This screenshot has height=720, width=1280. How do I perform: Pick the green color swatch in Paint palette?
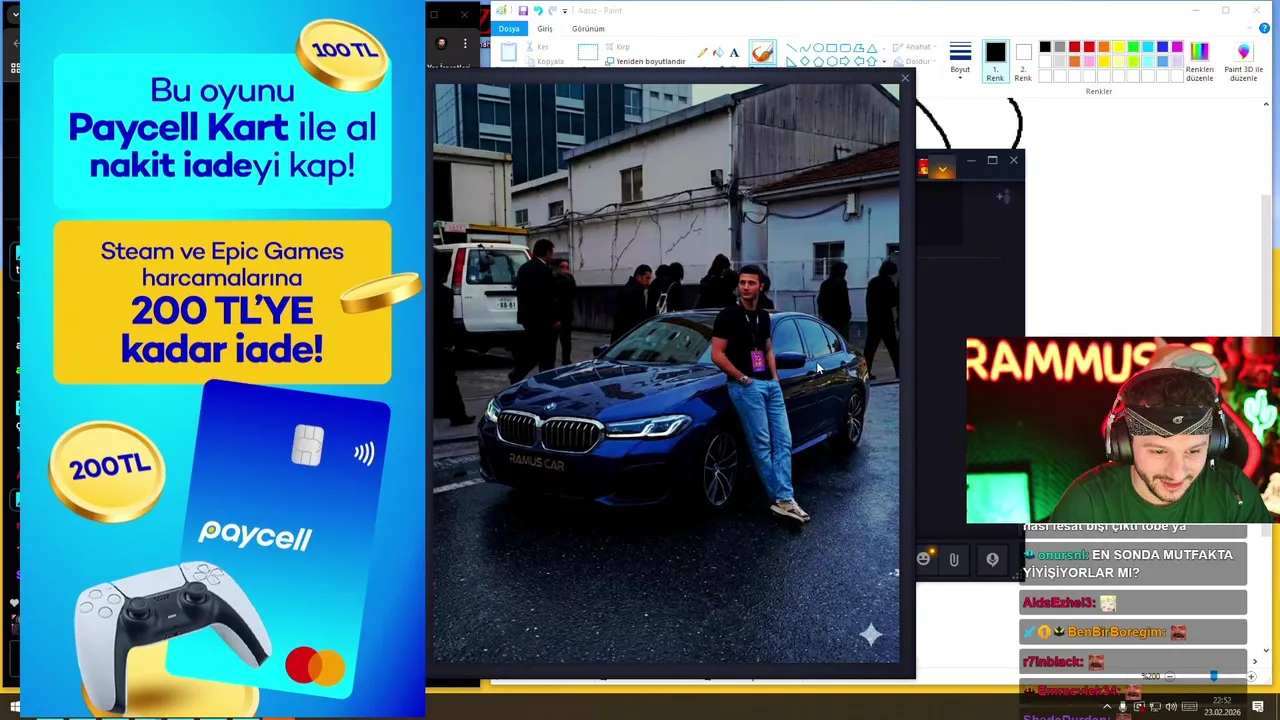click(x=1133, y=47)
